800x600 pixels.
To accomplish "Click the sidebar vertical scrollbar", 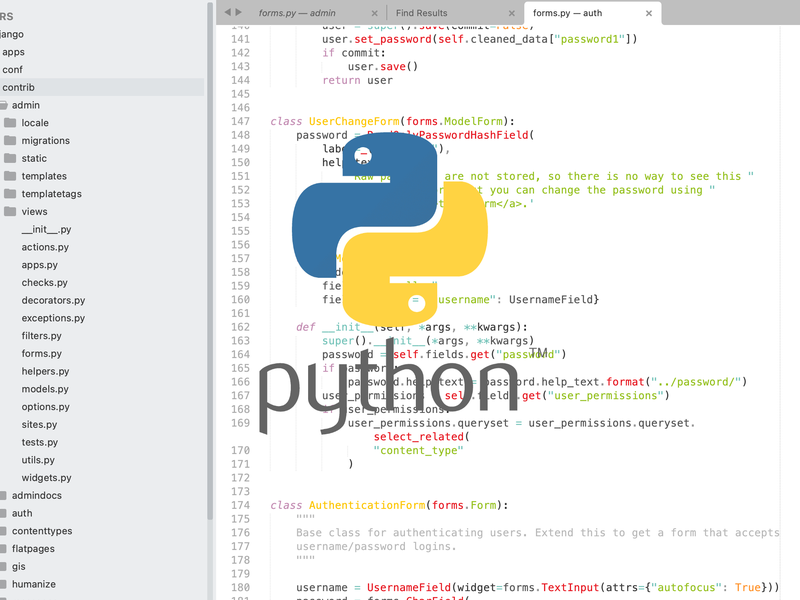I will click(210, 260).
